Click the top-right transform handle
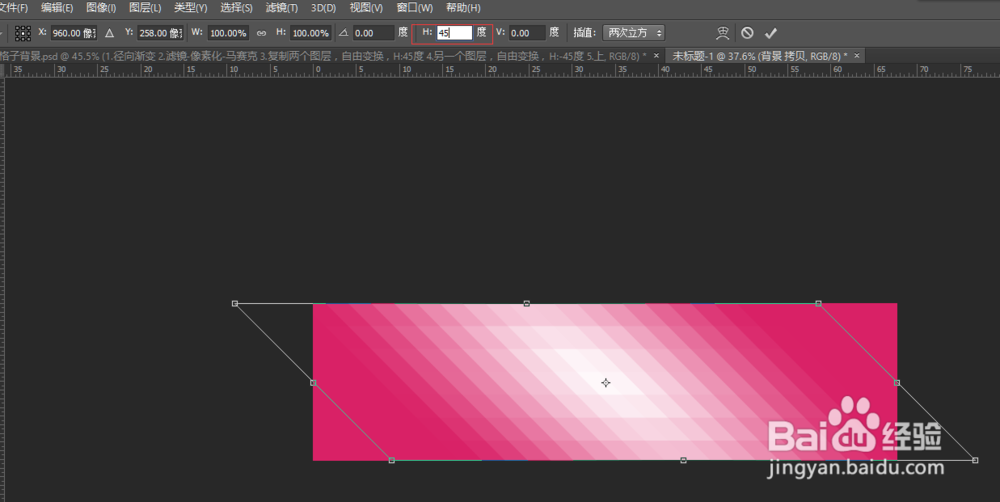The height and width of the screenshot is (502, 1000). [818, 304]
